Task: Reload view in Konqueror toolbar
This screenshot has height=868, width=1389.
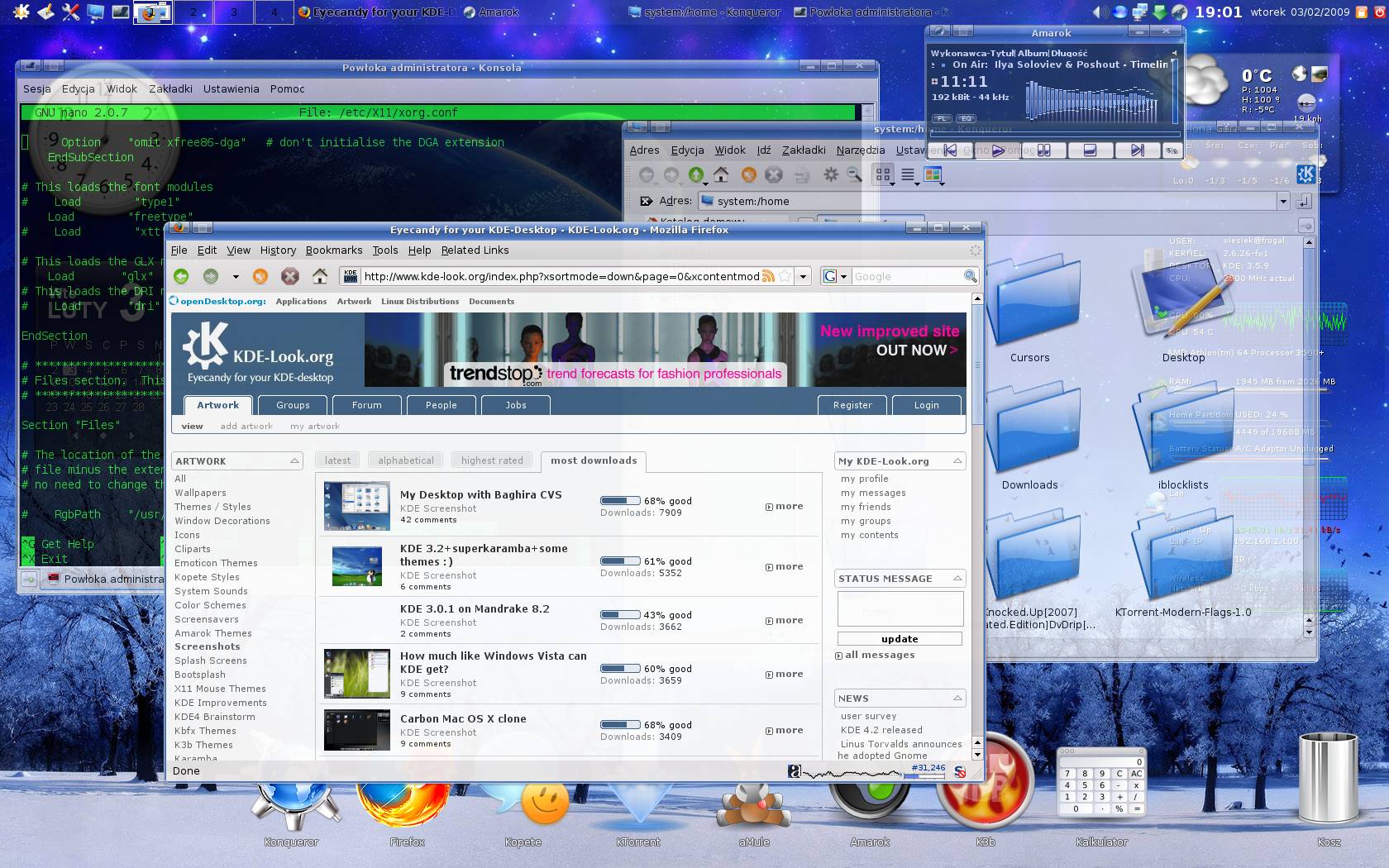Action: pos(748,174)
